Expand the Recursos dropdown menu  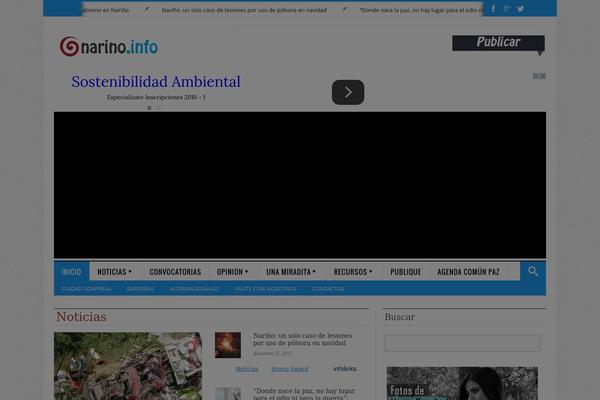pyautogui.click(x=353, y=271)
